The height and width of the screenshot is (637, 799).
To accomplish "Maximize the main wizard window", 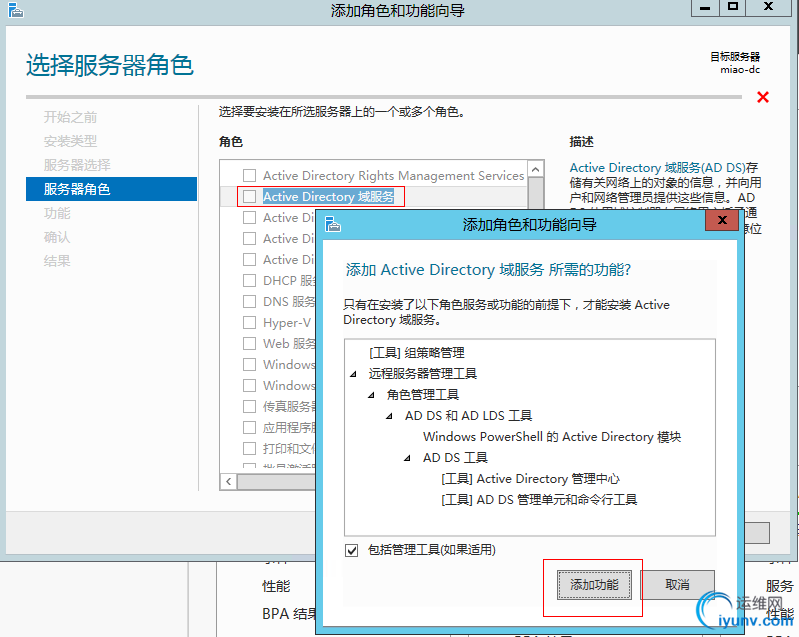I will 733,8.
